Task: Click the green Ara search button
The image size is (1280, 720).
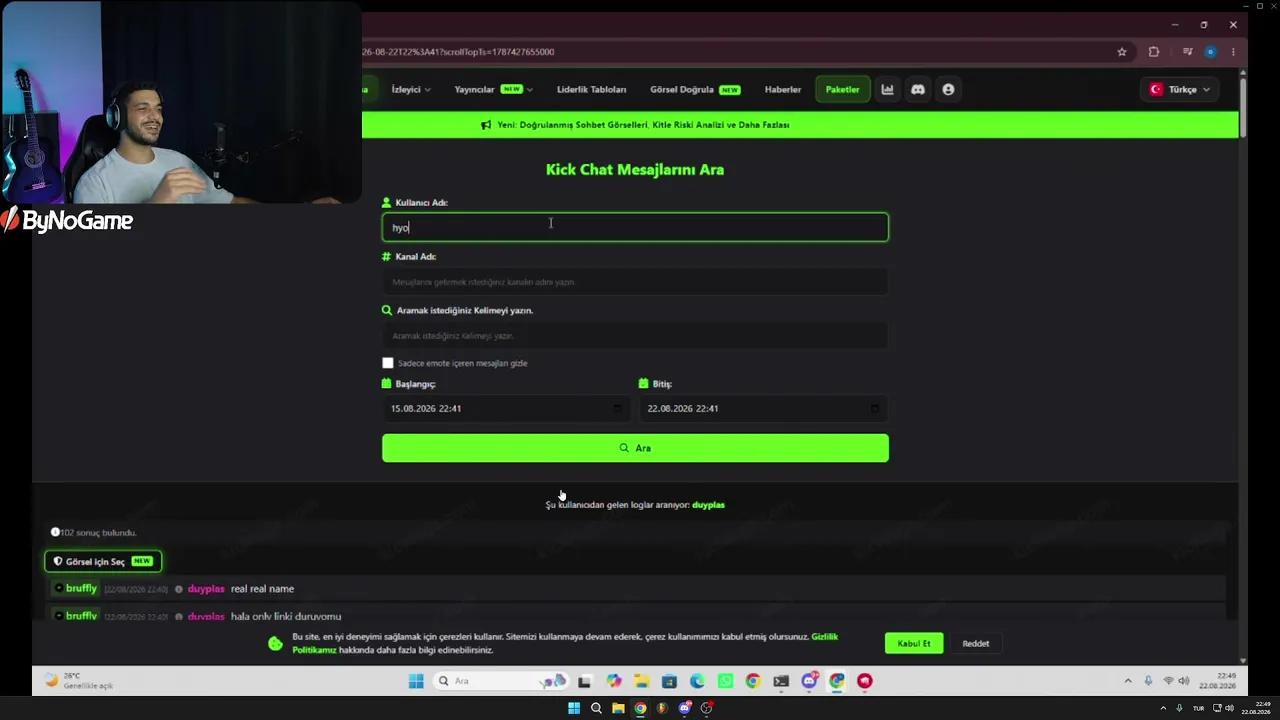Action: [635, 448]
